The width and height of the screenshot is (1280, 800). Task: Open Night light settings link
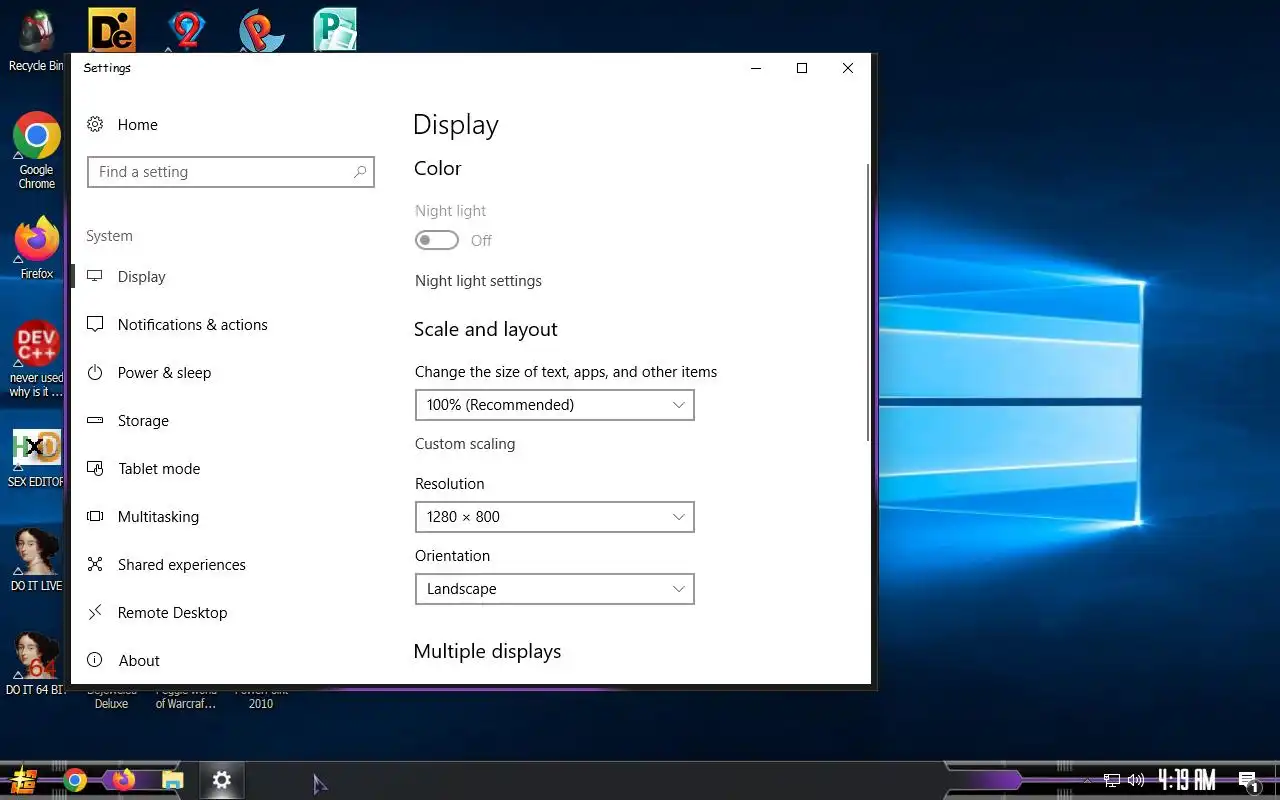coord(478,281)
